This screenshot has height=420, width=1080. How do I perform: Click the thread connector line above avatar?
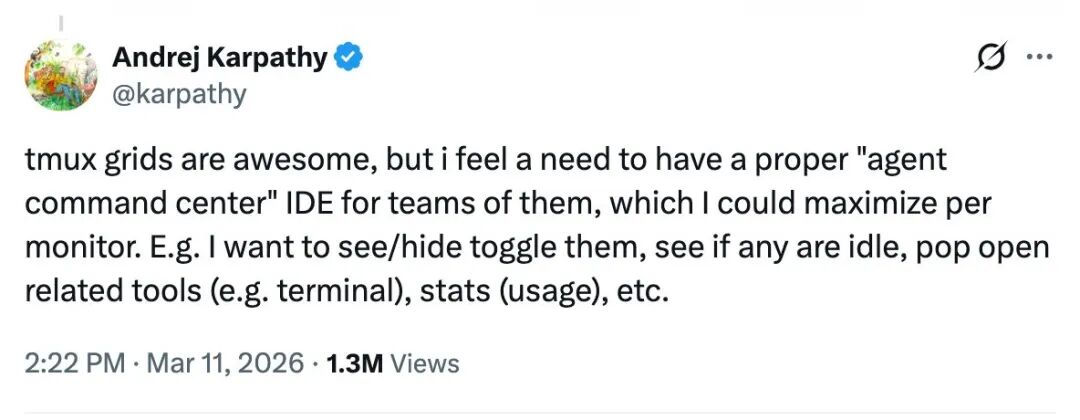click(x=63, y=24)
